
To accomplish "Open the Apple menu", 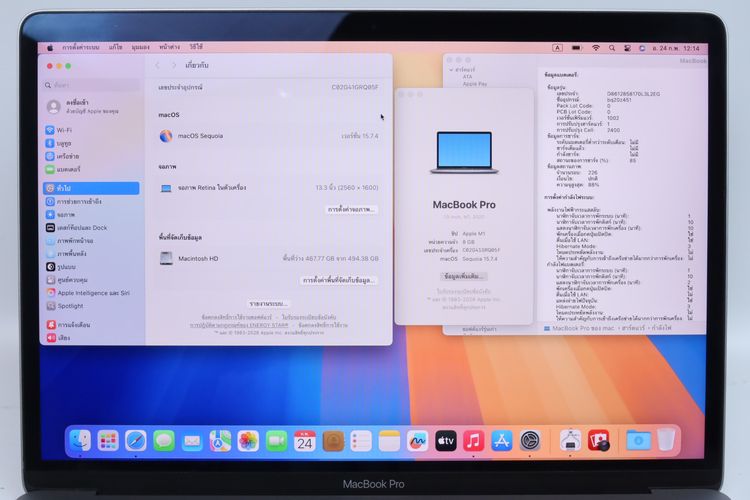I will click(50, 47).
